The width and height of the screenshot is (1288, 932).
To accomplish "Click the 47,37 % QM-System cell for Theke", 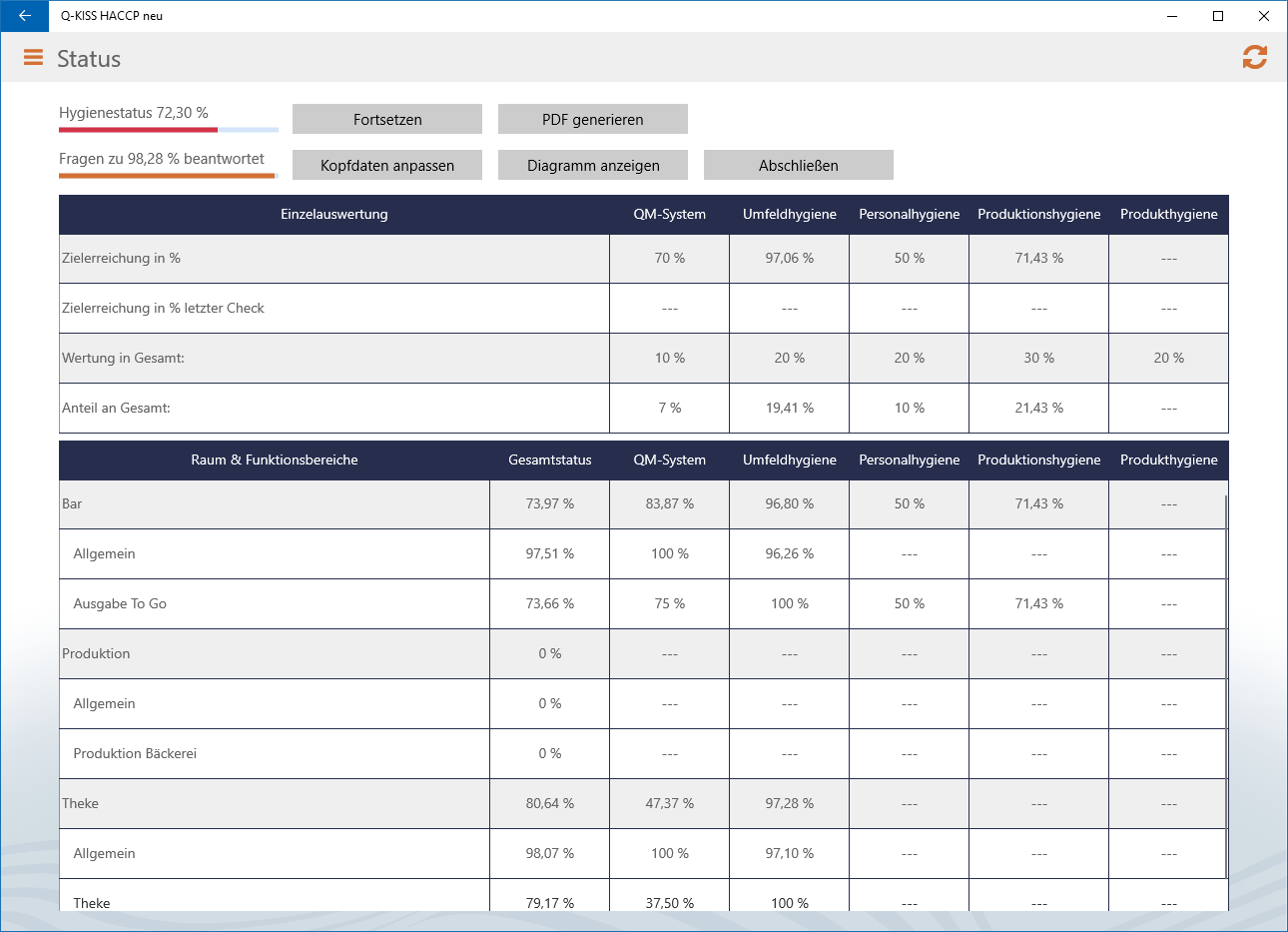I will click(x=670, y=803).
